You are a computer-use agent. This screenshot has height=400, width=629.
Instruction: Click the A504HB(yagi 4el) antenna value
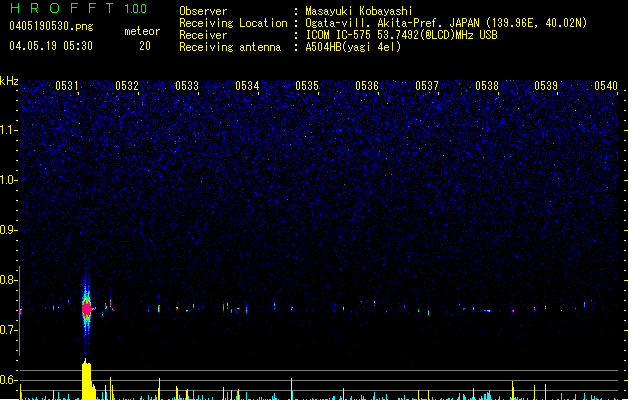(353, 47)
